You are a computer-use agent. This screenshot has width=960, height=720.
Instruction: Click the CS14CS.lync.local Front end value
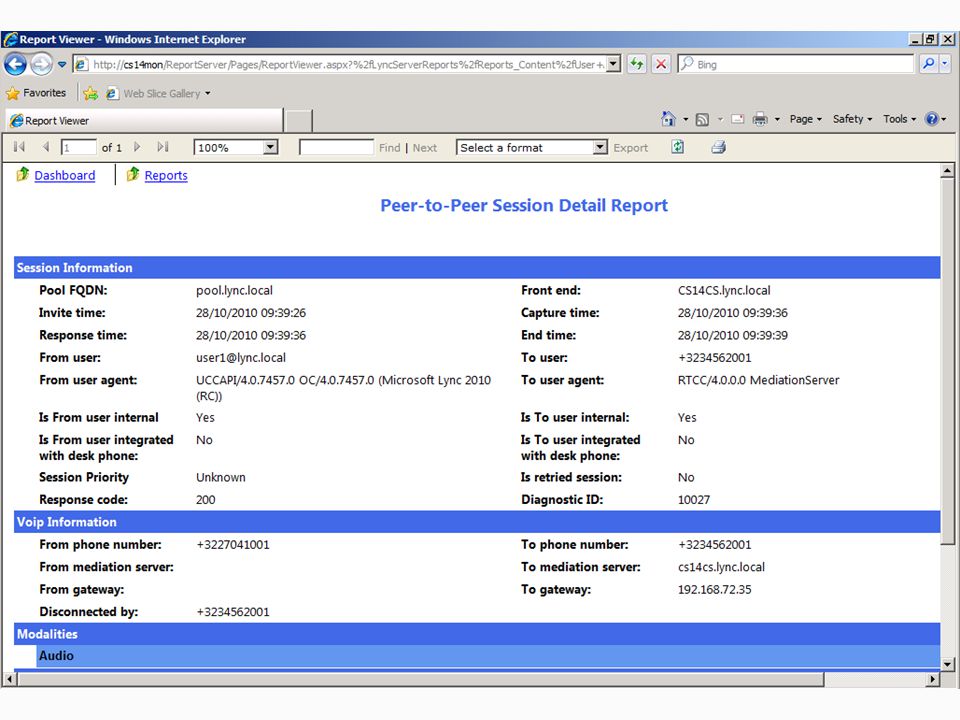(724, 290)
